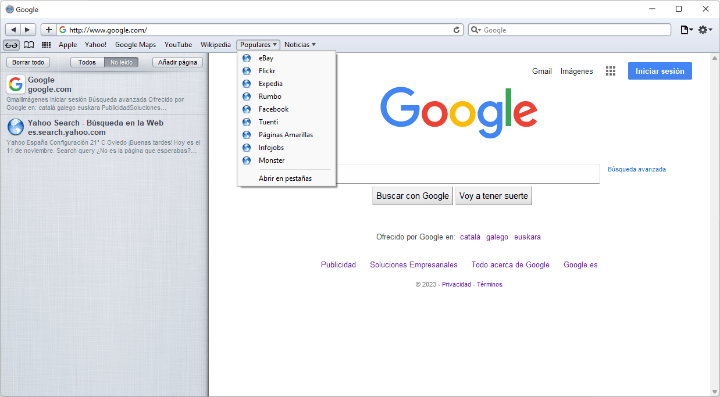Choose Tuenti from Populares menu
Image resolution: width=720 pixels, height=397 pixels.
pos(287,122)
